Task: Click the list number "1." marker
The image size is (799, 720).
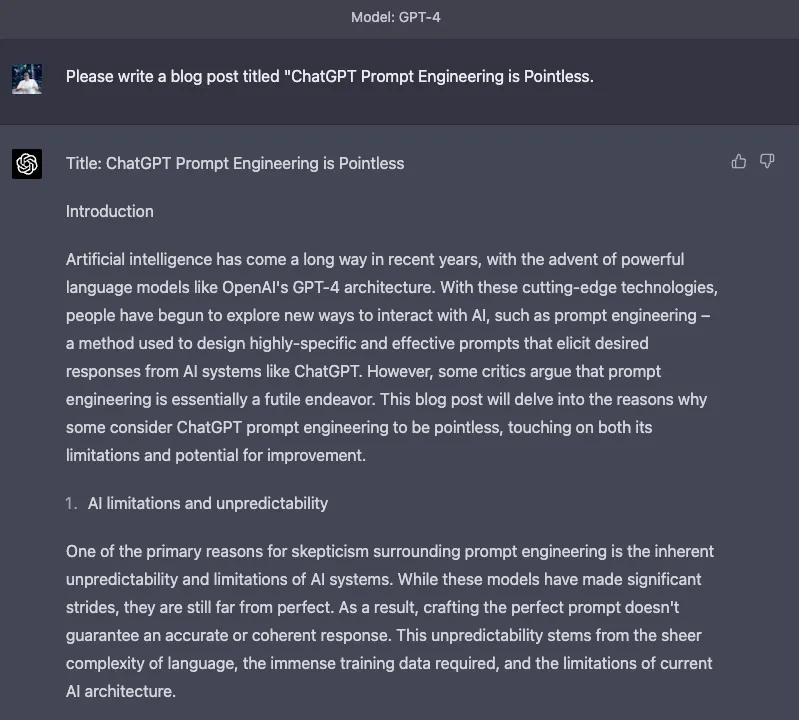Action: click(72, 503)
